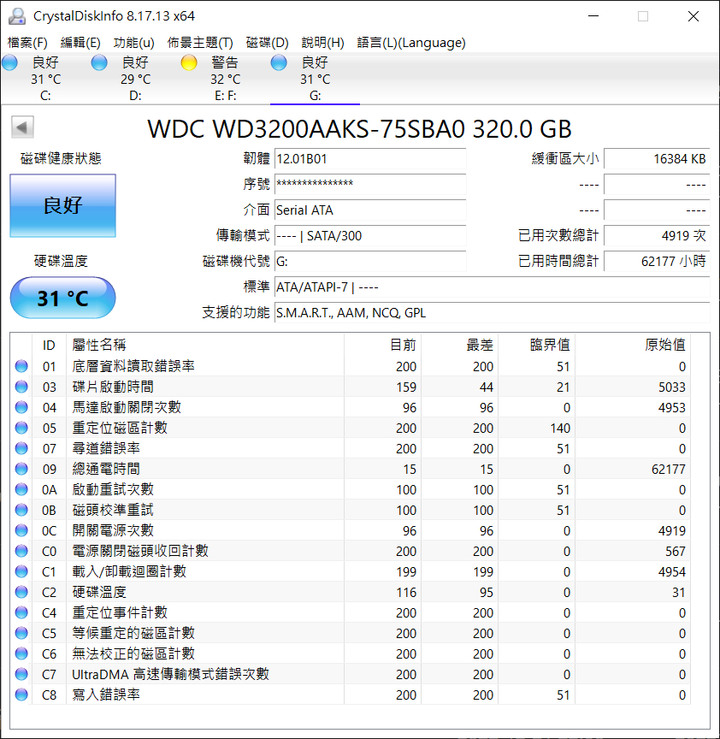
Task: Open the 編輯(E) menu
Action: 81,43
